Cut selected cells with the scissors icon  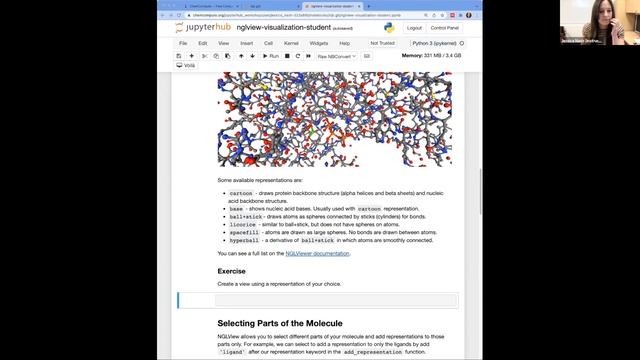204,56
